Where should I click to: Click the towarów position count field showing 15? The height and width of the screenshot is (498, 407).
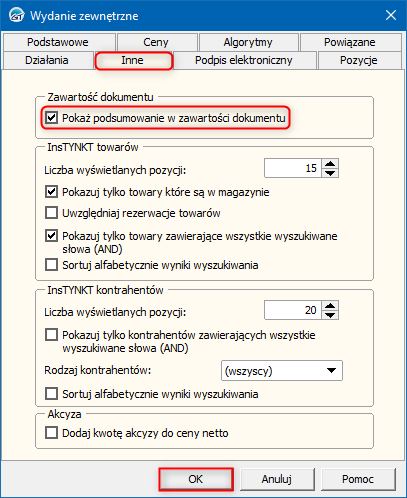pos(293,168)
